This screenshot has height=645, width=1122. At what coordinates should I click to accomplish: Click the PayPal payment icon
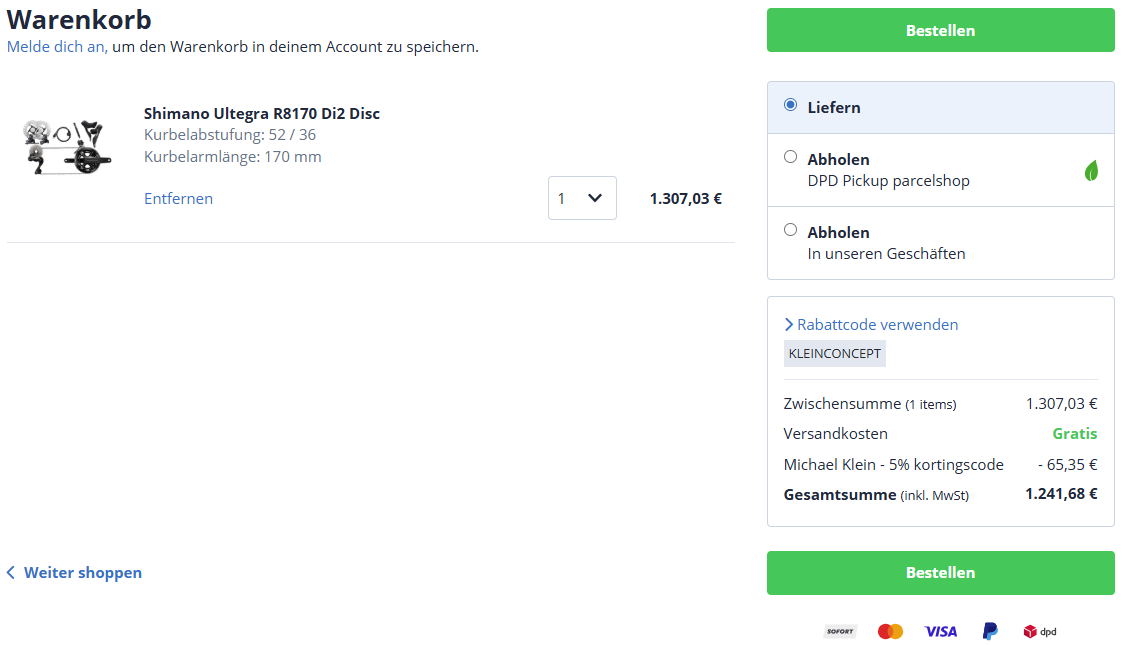[x=990, y=631]
